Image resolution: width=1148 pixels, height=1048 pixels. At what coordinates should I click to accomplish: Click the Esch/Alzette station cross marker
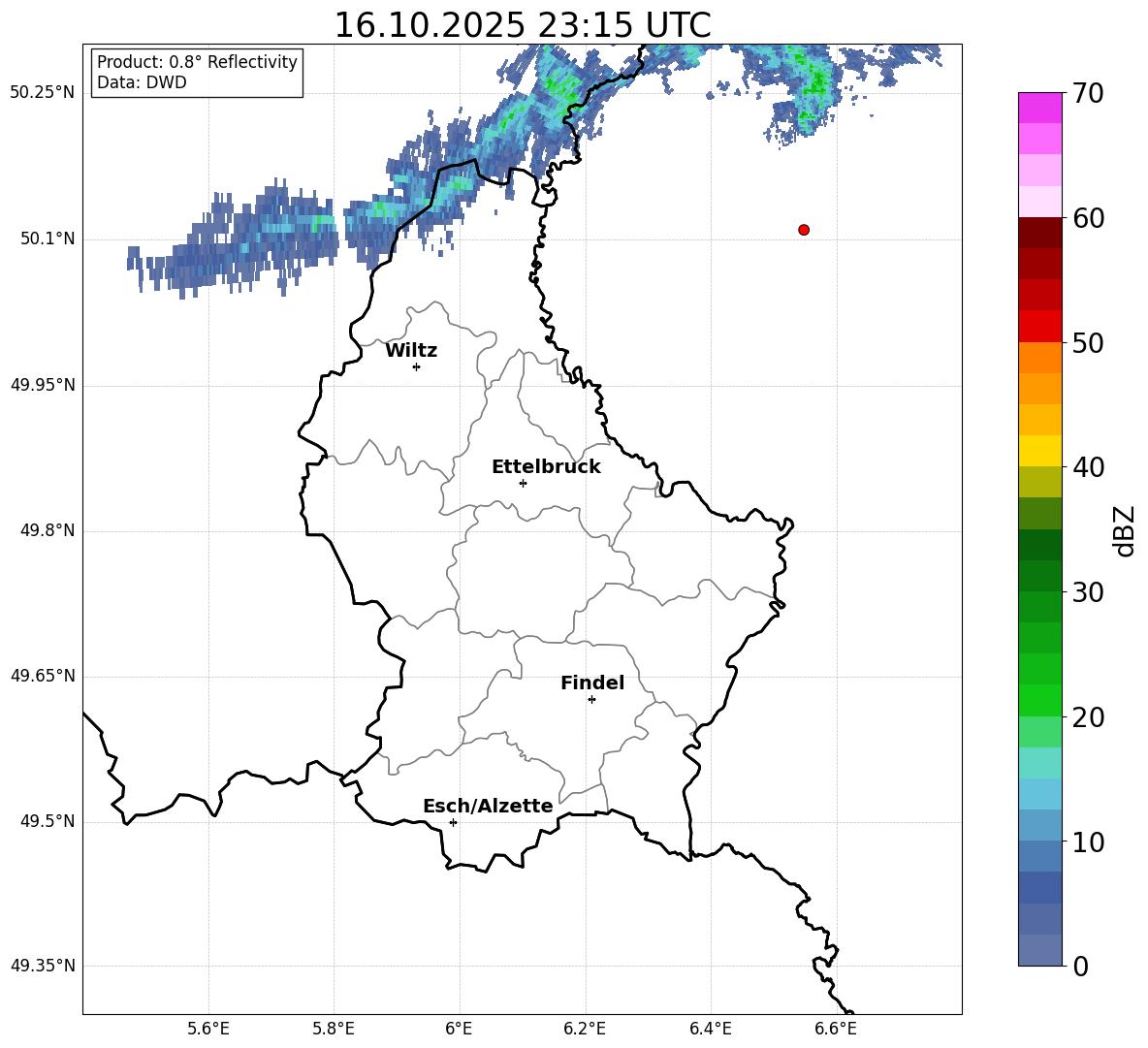tap(453, 822)
